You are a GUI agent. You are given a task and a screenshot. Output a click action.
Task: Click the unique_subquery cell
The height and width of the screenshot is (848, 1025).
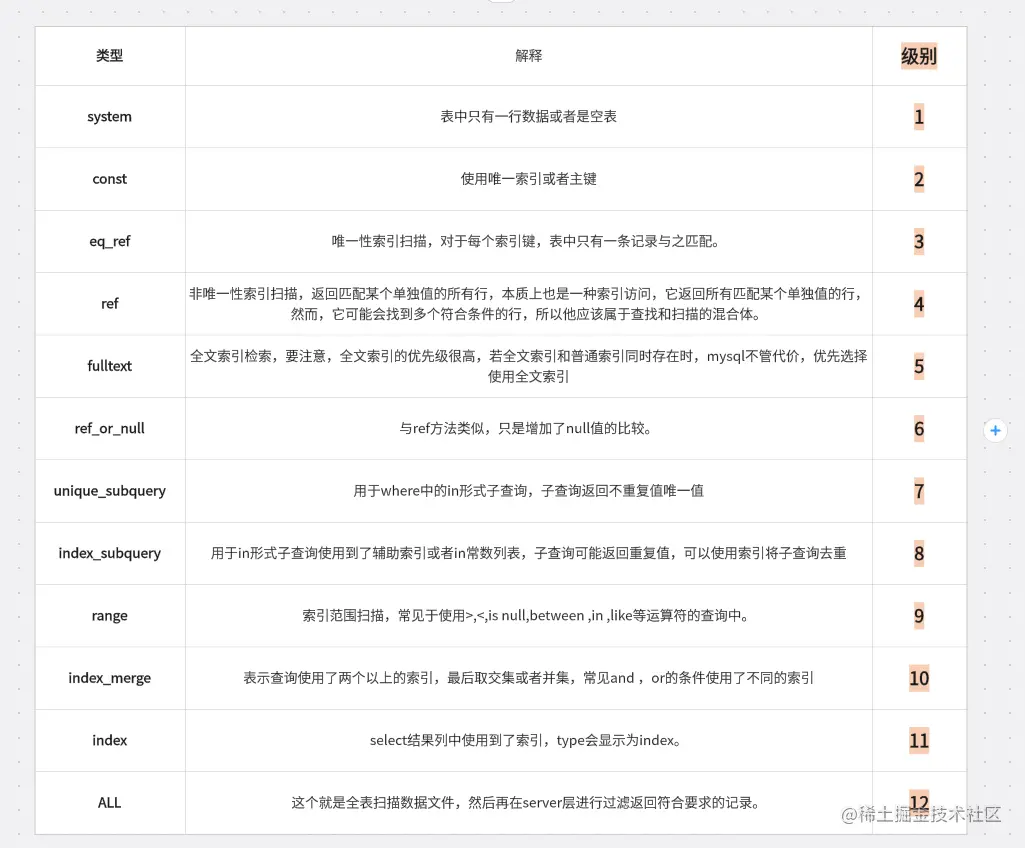[x=109, y=491]
